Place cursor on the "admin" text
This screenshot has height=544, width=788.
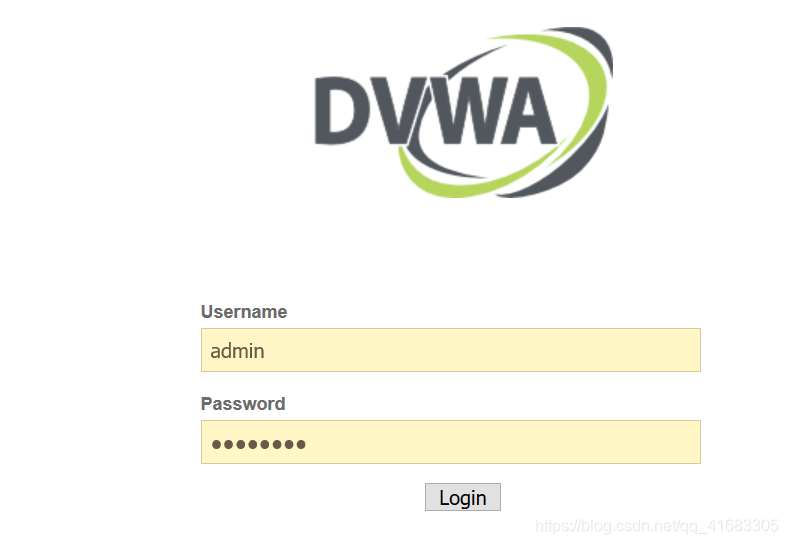tap(237, 351)
